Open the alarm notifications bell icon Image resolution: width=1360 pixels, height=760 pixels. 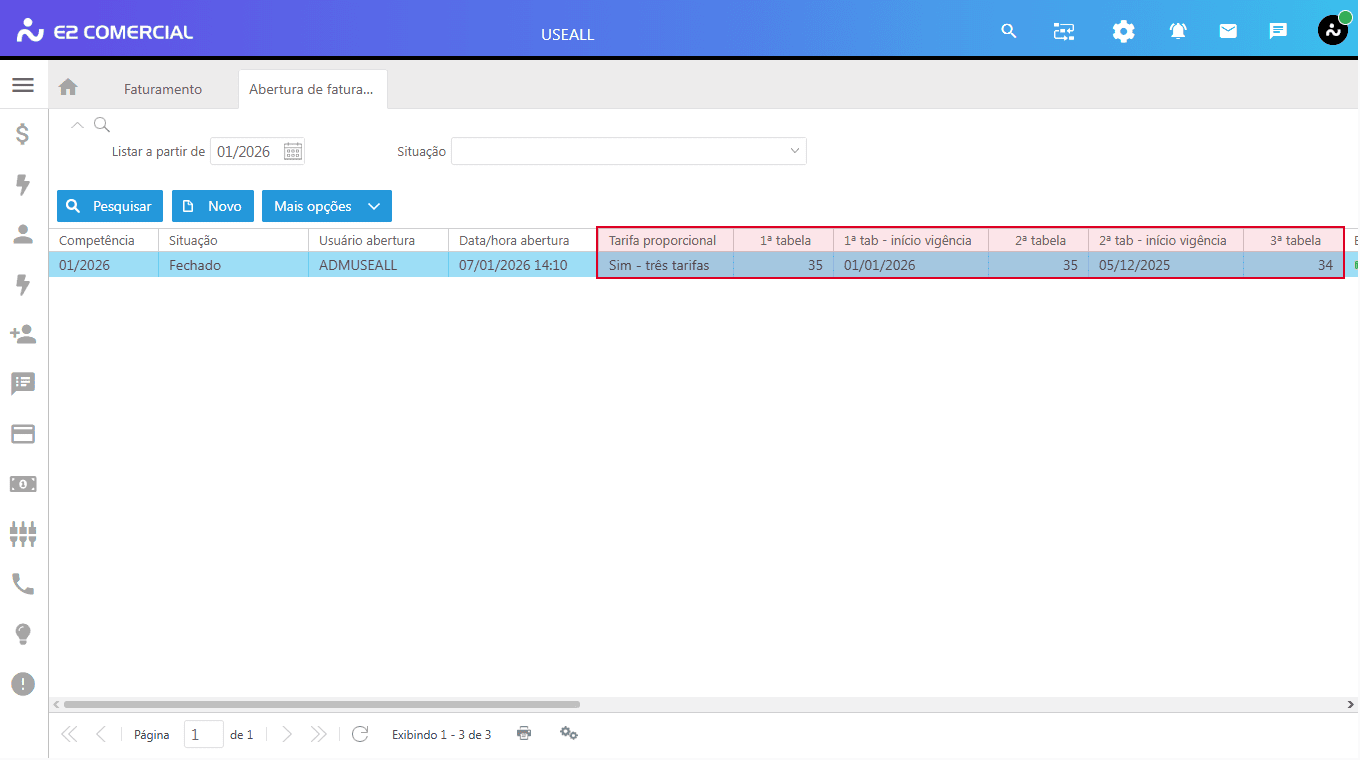point(1178,31)
